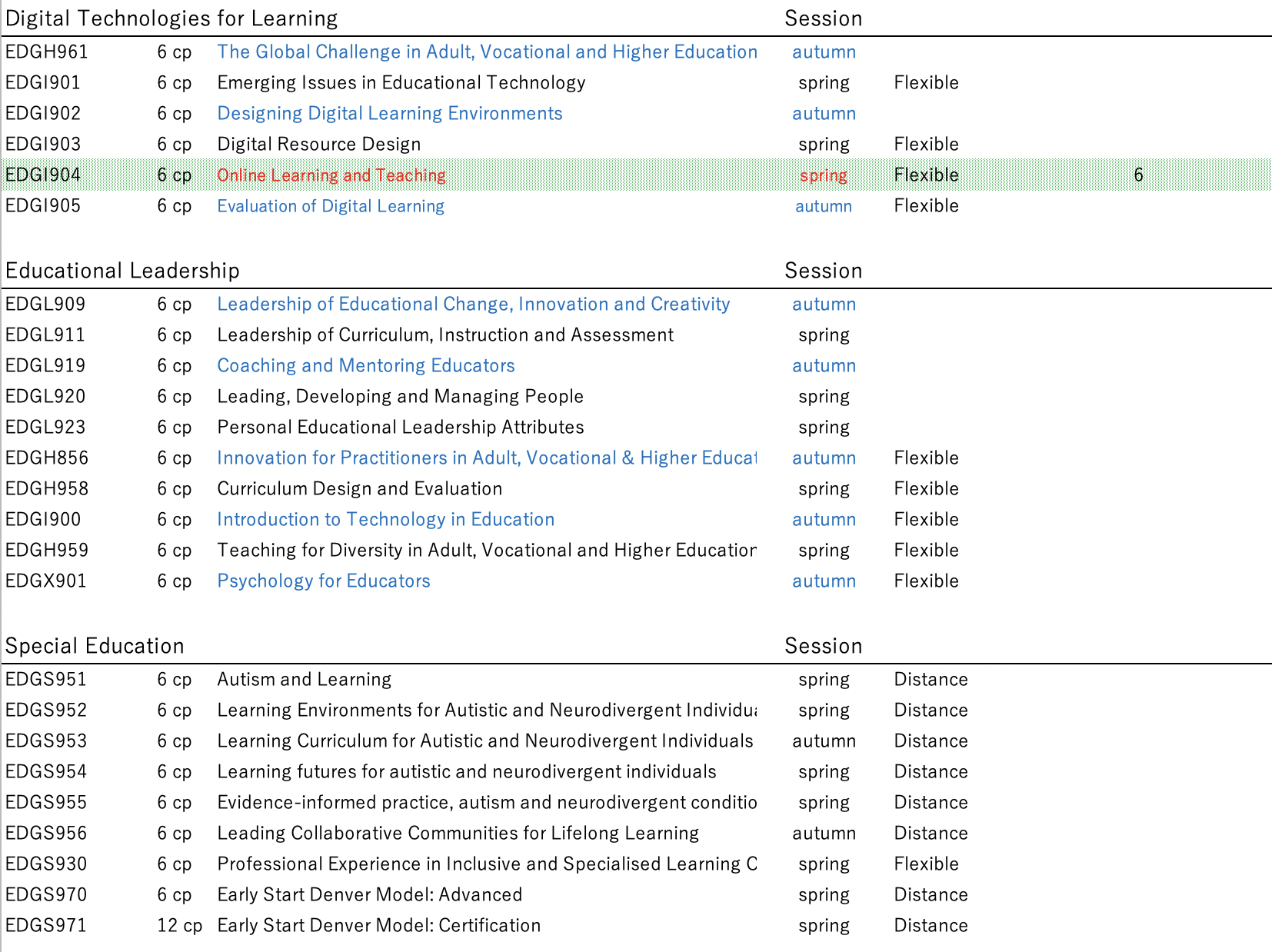The height and width of the screenshot is (952, 1275).
Task: Click the 'Autism and Learning' cell
Action: click(x=305, y=679)
